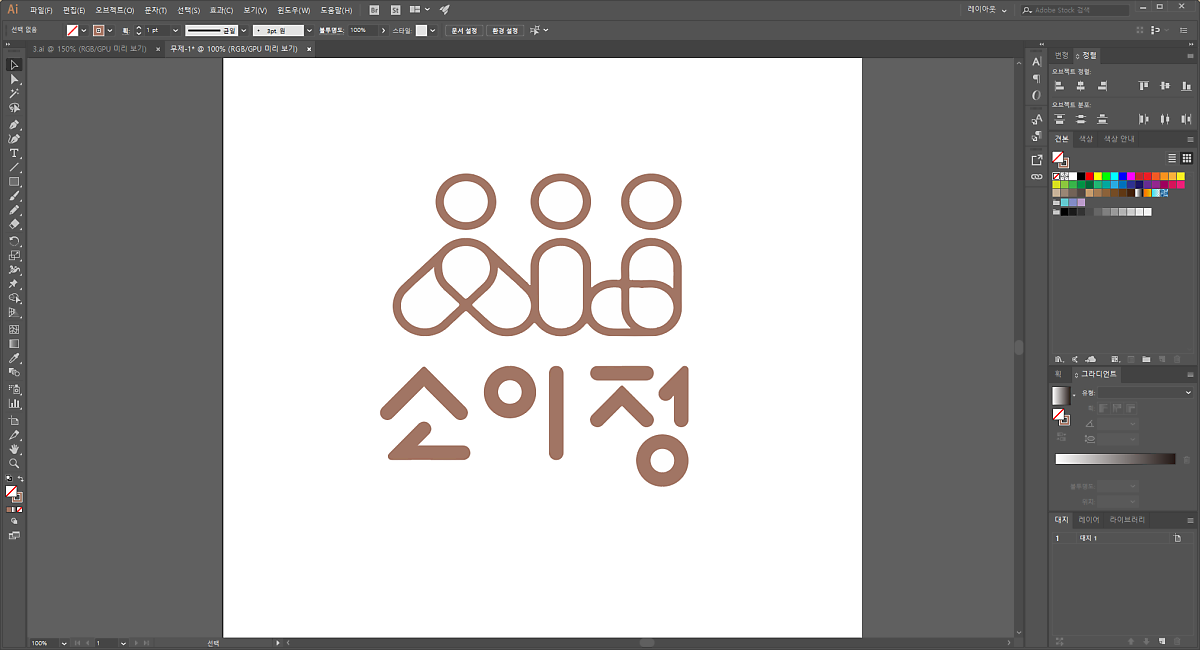Switch swatches panel to list view
This screenshot has height=650, width=1200.
point(1172,158)
